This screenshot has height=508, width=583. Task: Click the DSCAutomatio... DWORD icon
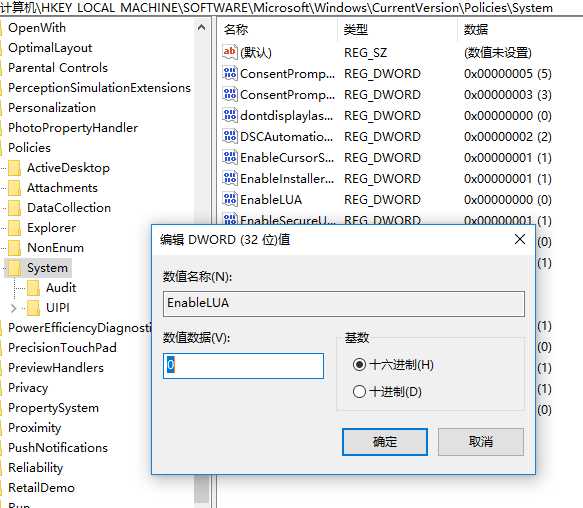click(230, 136)
